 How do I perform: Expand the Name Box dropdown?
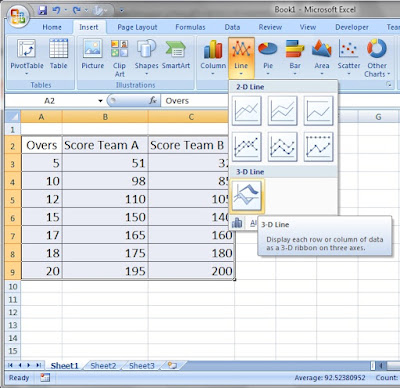click(x=100, y=101)
